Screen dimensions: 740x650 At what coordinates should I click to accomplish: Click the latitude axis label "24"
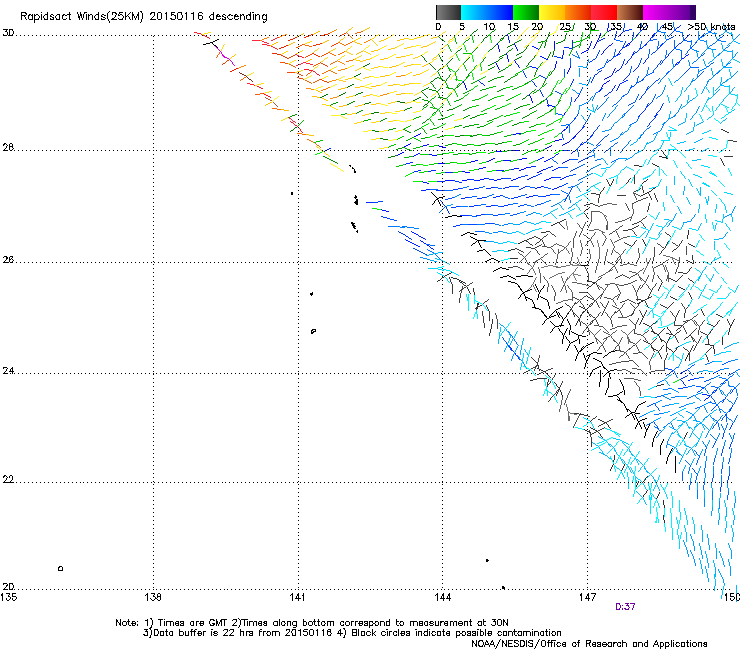(8, 371)
